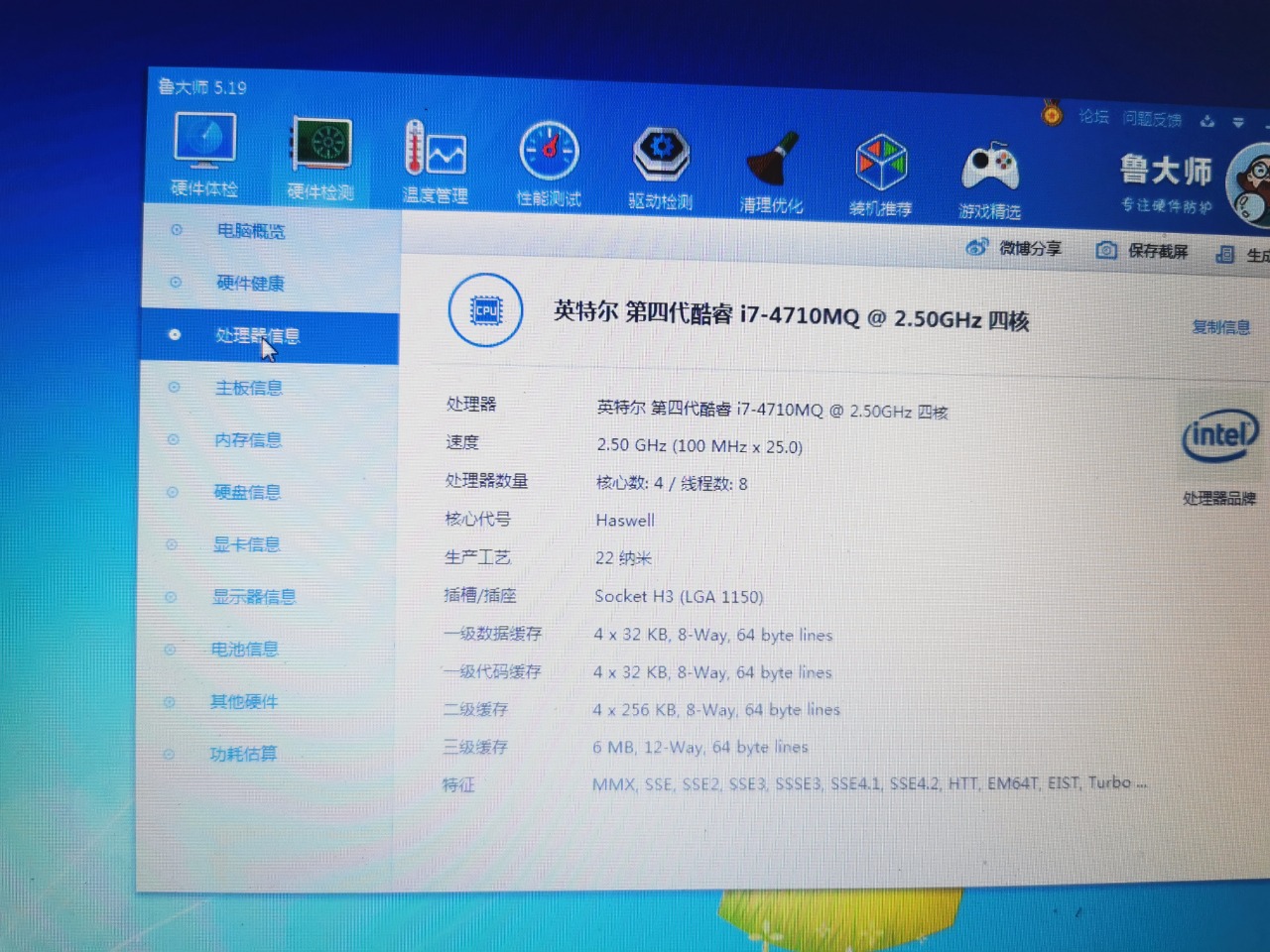Click the bullet icon beside 电池信息
This screenshot has height=952, width=1270.
click(170, 650)
